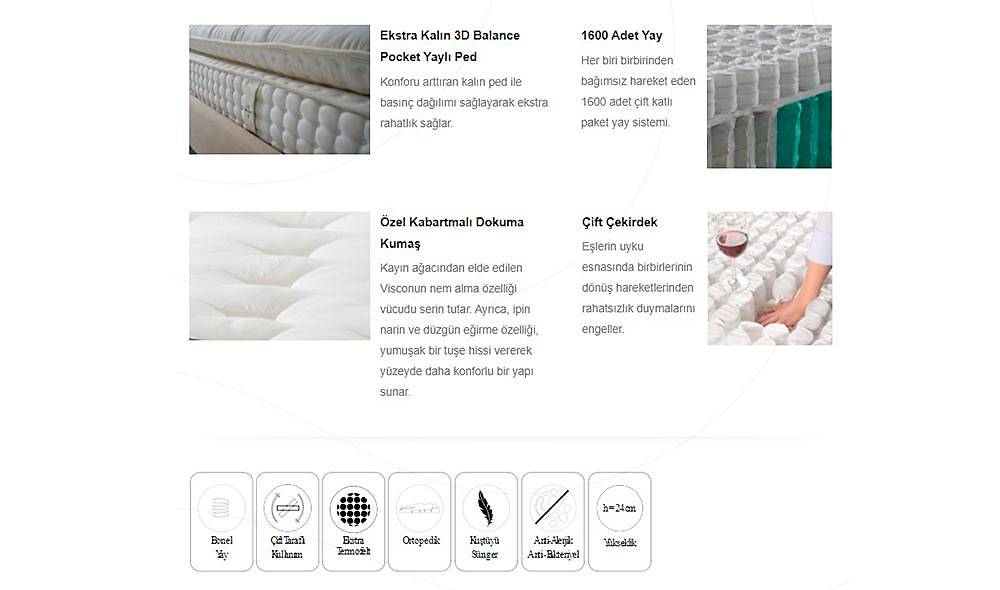This screenshot has width=1000, height=590.
Task: Click the h=24cm Yükseklik icon
Action: (619, 522)
